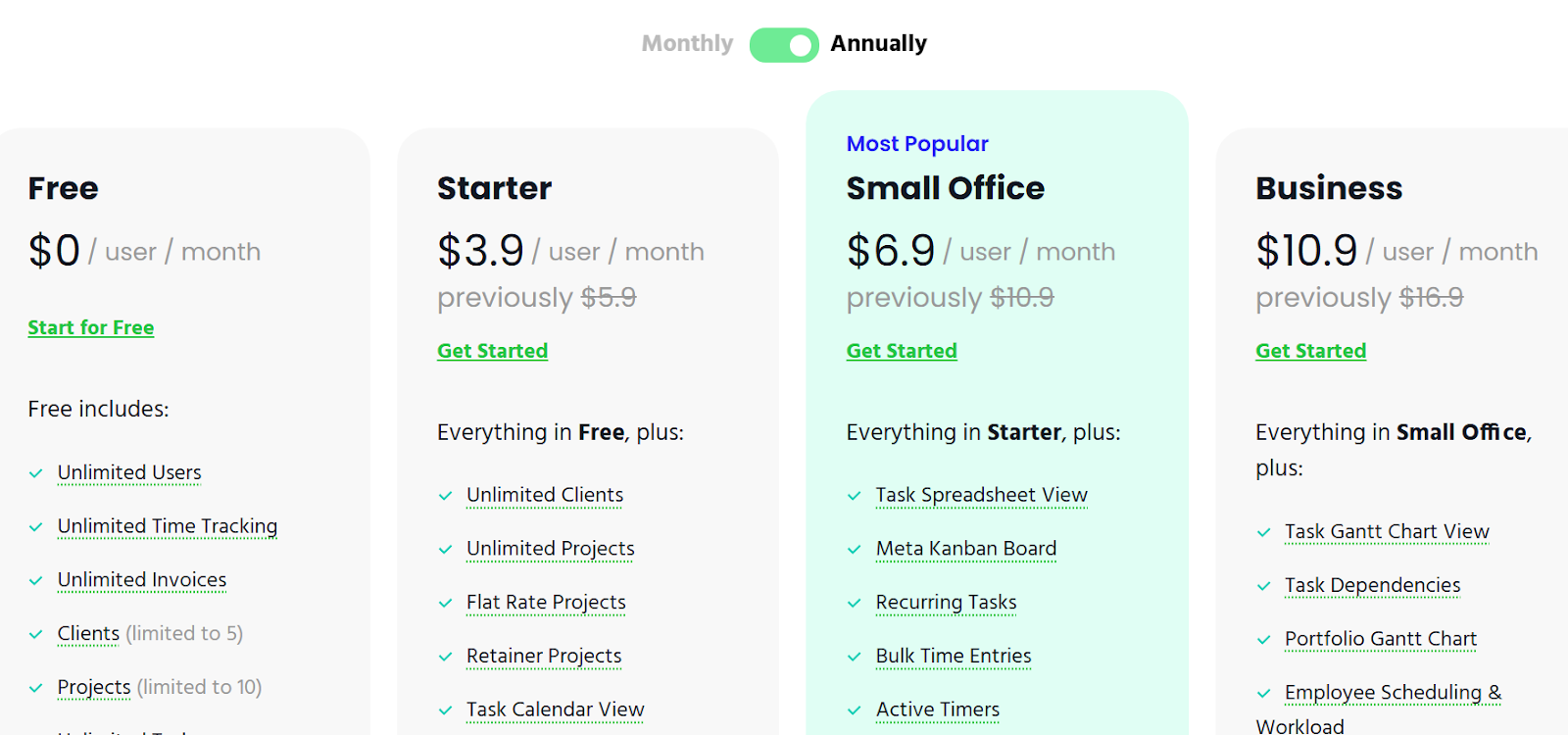Toggle the Monthly/Annually billing switch

[x=784, y=45]
